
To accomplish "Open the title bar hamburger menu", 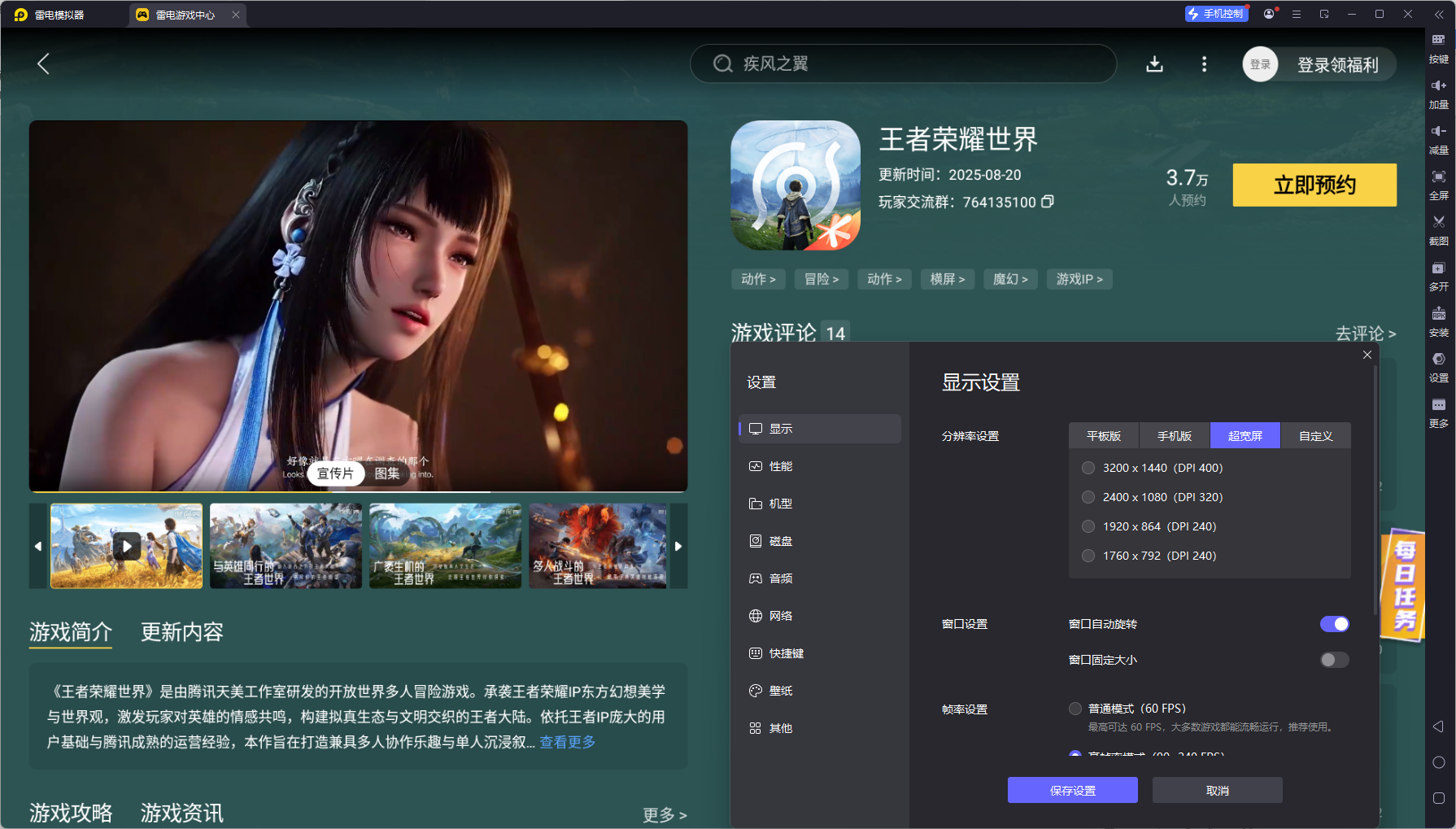I will pos(1297,14).
